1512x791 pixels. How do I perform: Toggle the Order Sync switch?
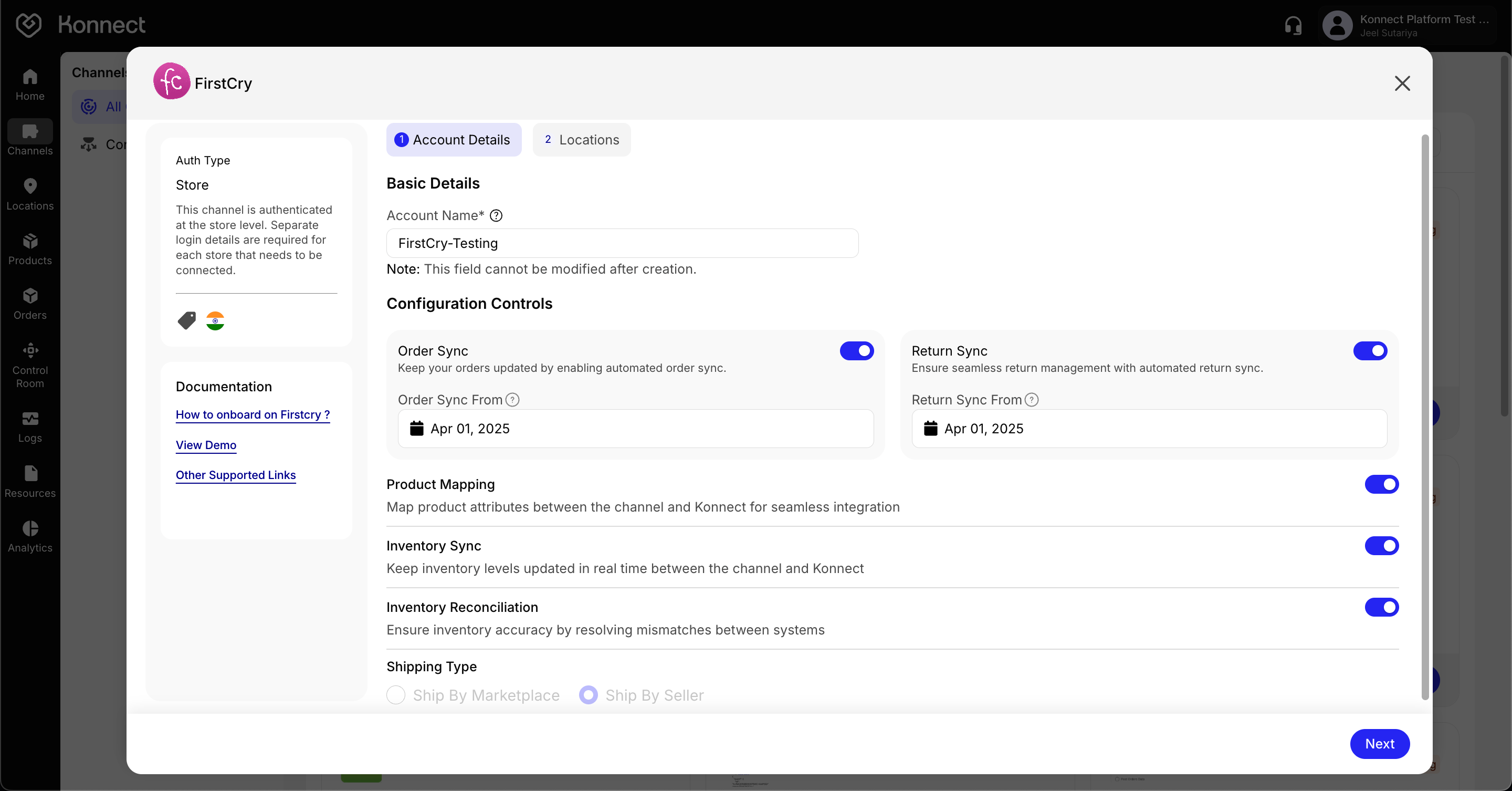tap(856, 351)
